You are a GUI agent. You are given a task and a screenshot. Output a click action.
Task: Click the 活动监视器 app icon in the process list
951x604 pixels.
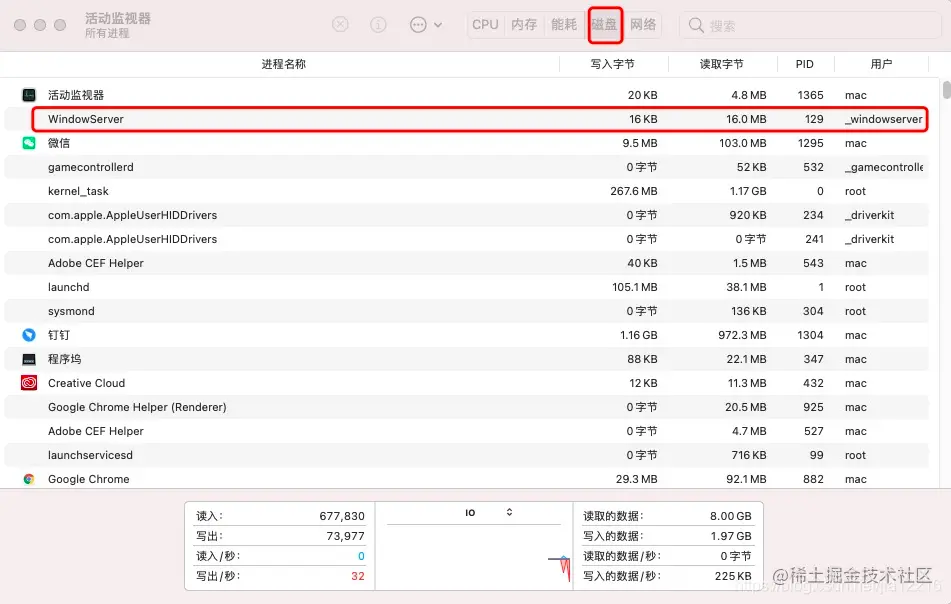[29, 95]
